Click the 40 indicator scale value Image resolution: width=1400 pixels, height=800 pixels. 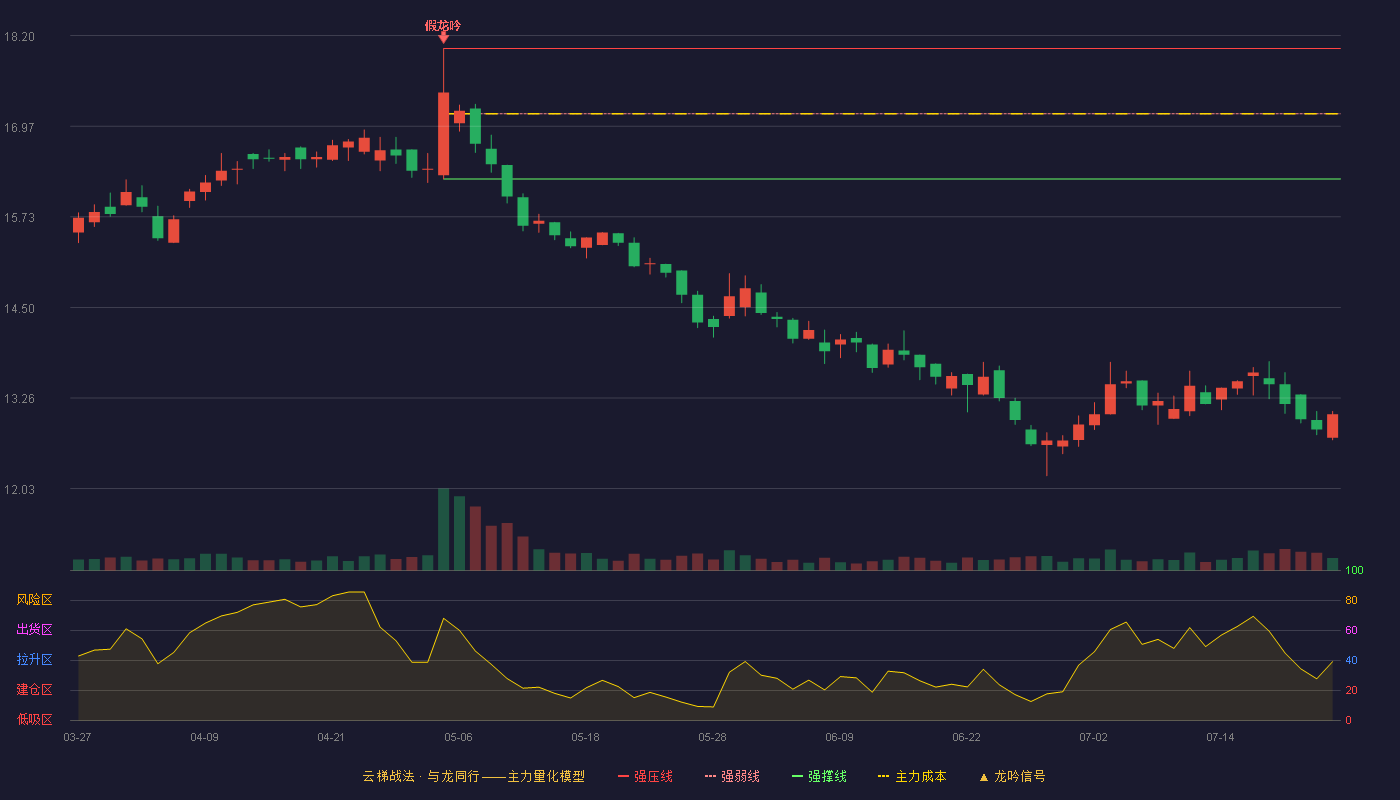(1351, 660)
